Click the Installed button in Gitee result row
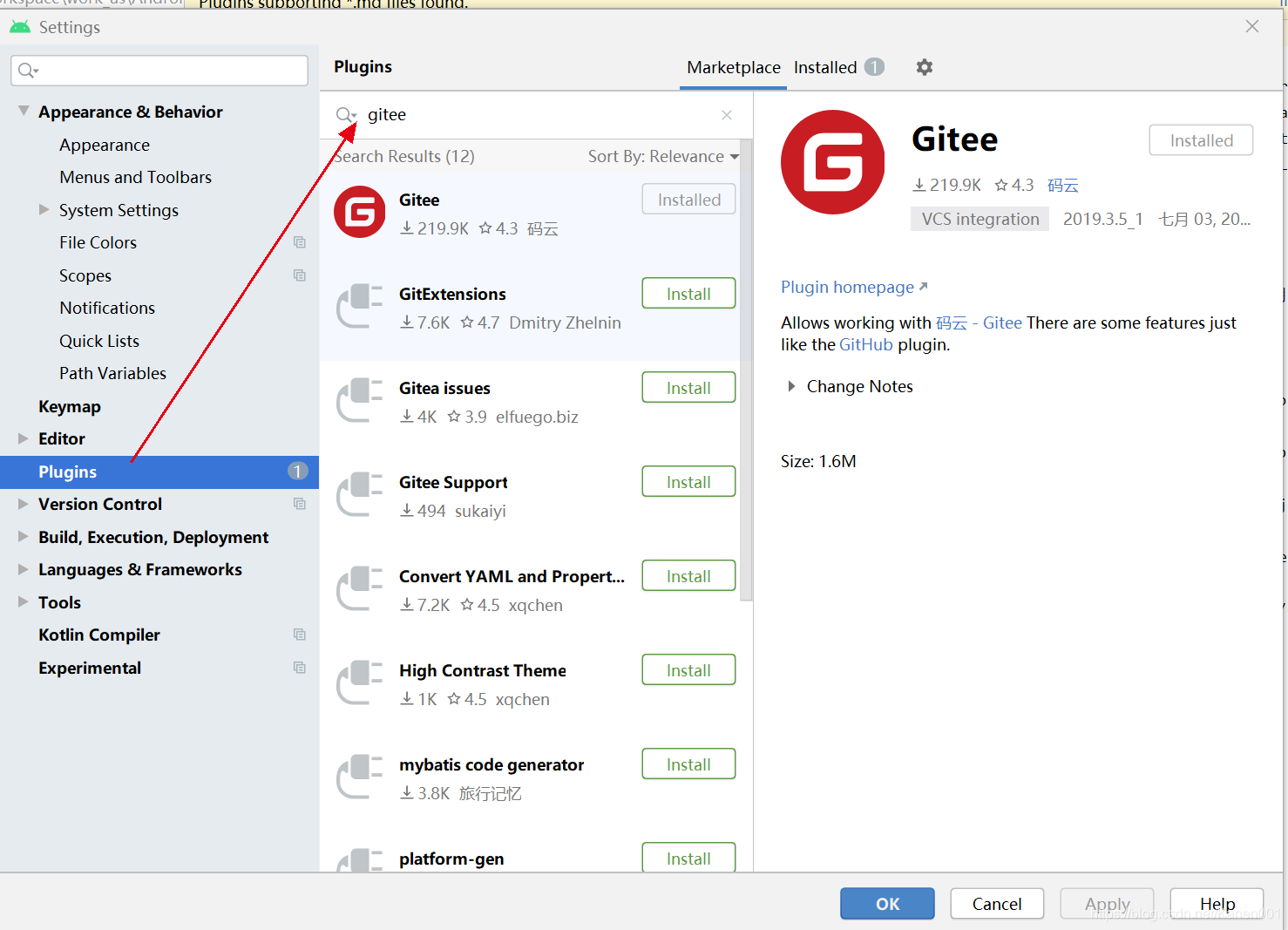 click(x=688, y=200)
